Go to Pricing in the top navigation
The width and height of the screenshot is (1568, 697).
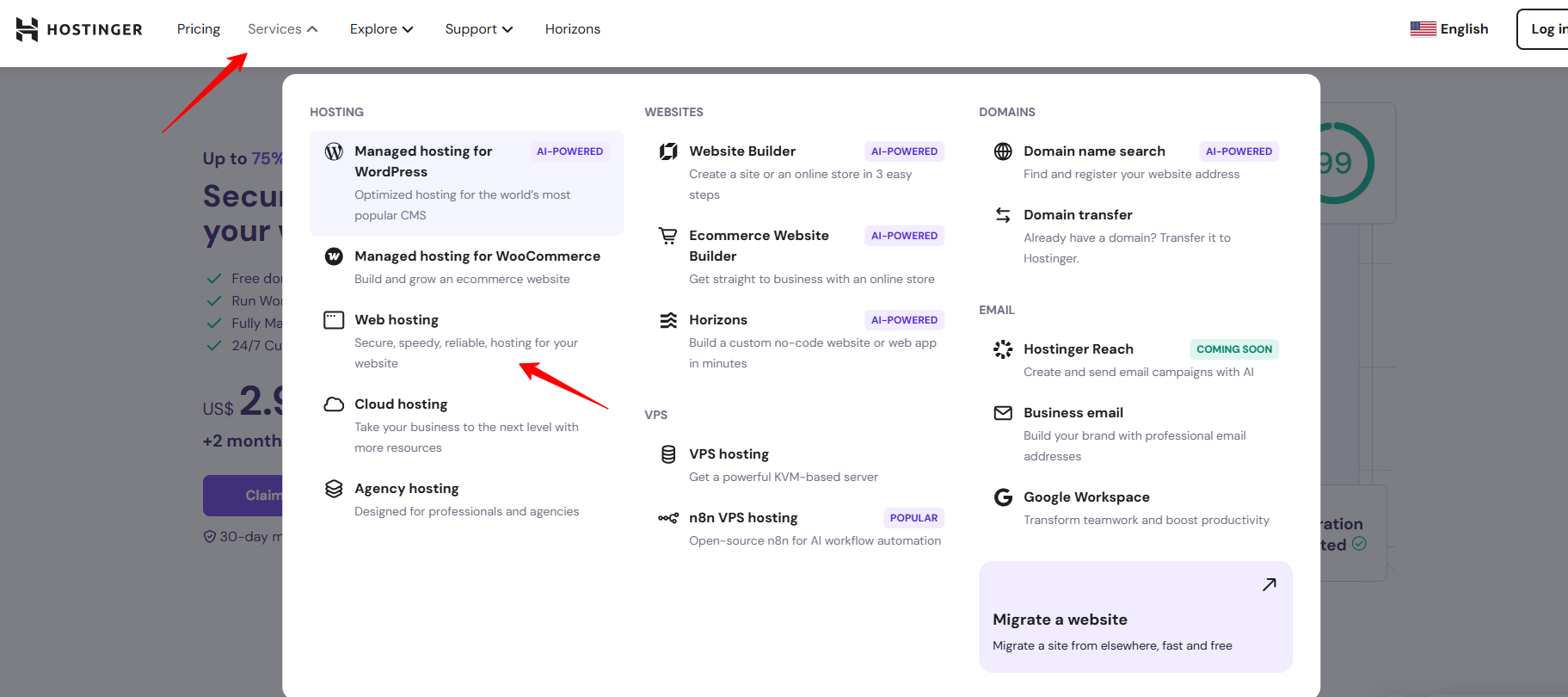199,29
